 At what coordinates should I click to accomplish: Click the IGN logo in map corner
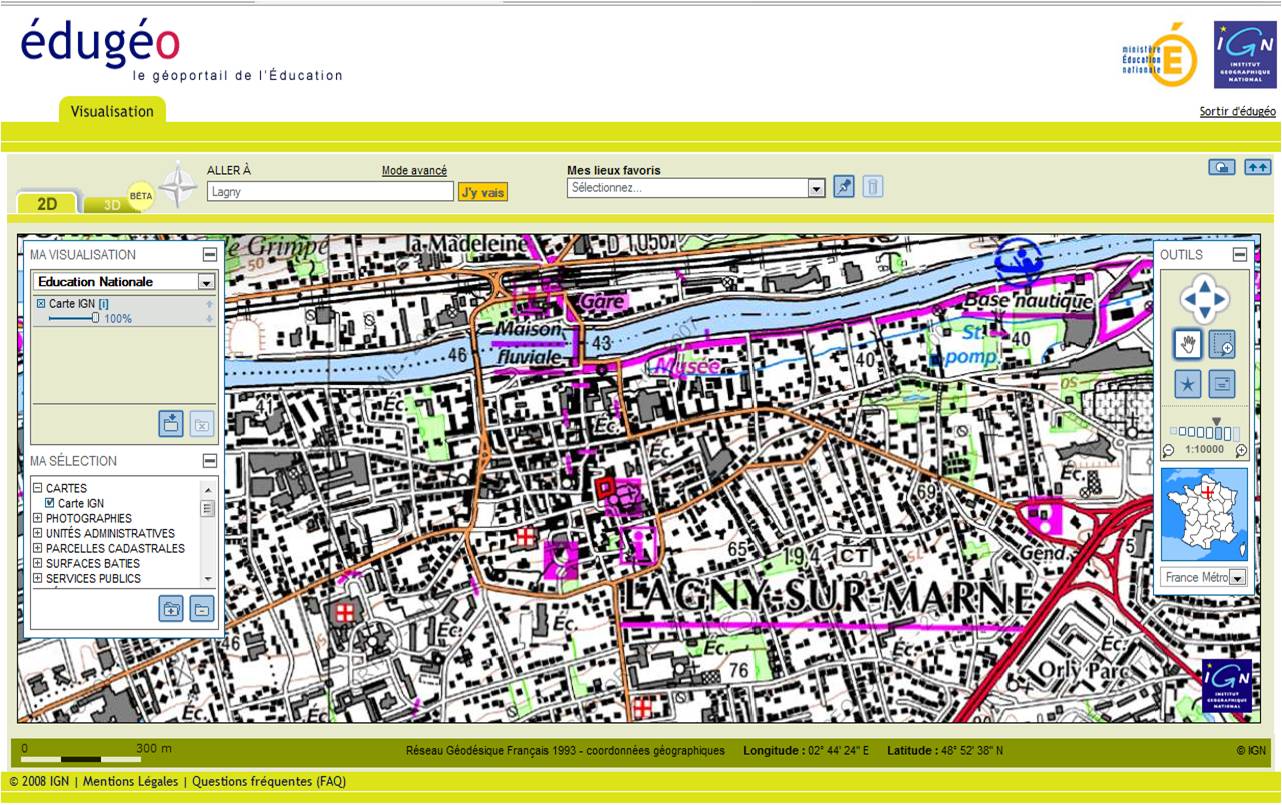(1226, 686)
